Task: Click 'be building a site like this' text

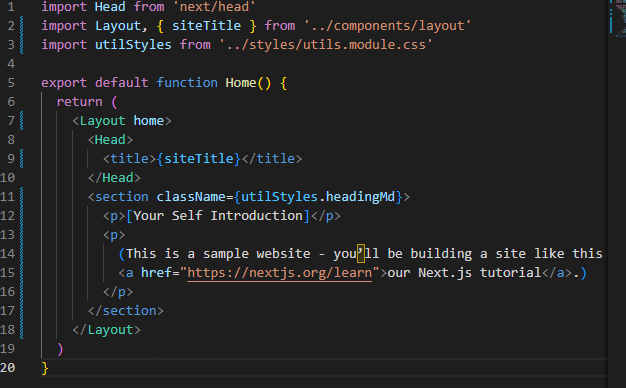Action: click(495, 253)
